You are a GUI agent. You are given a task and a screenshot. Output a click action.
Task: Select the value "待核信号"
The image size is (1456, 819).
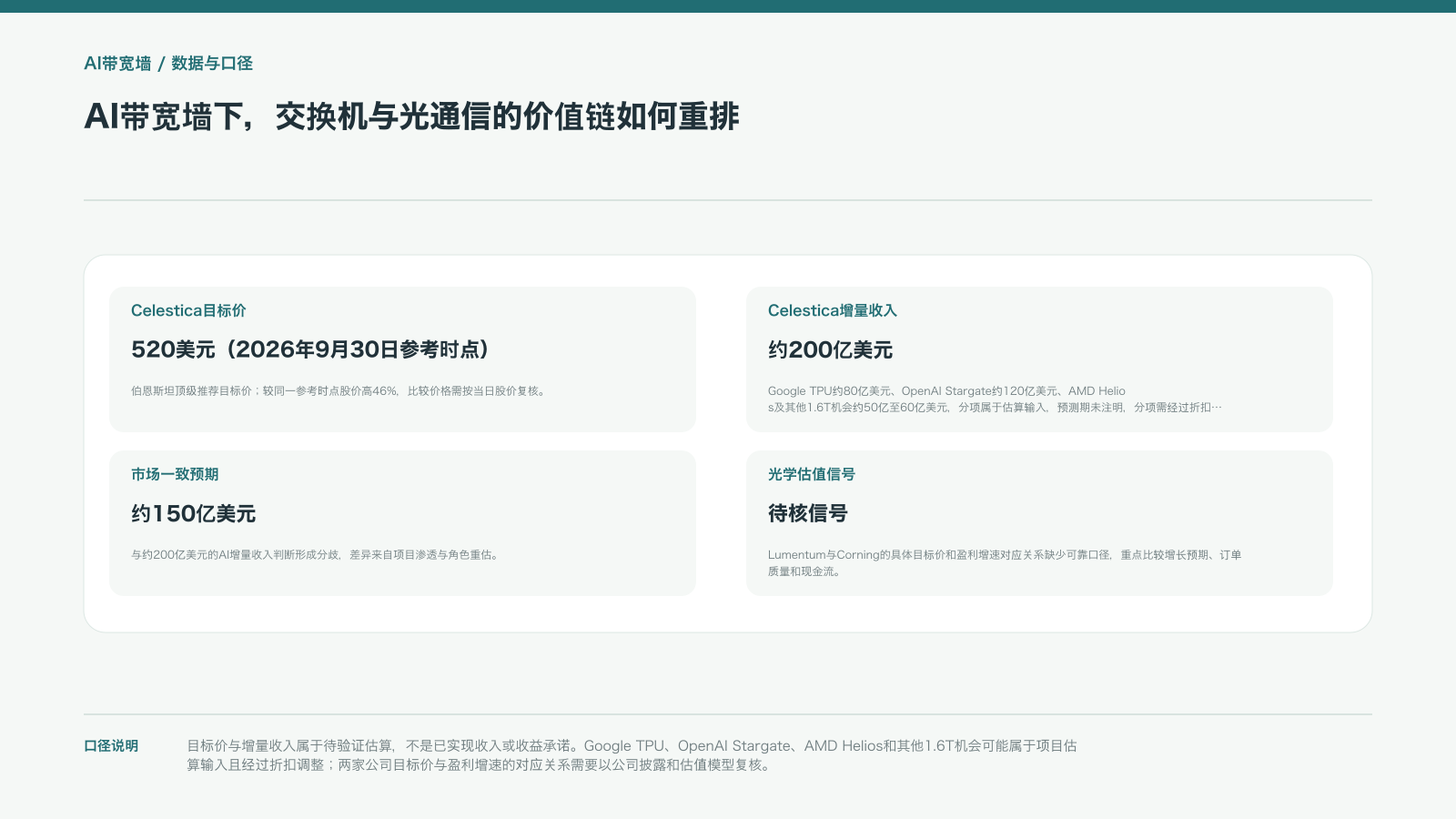point(808,513)
